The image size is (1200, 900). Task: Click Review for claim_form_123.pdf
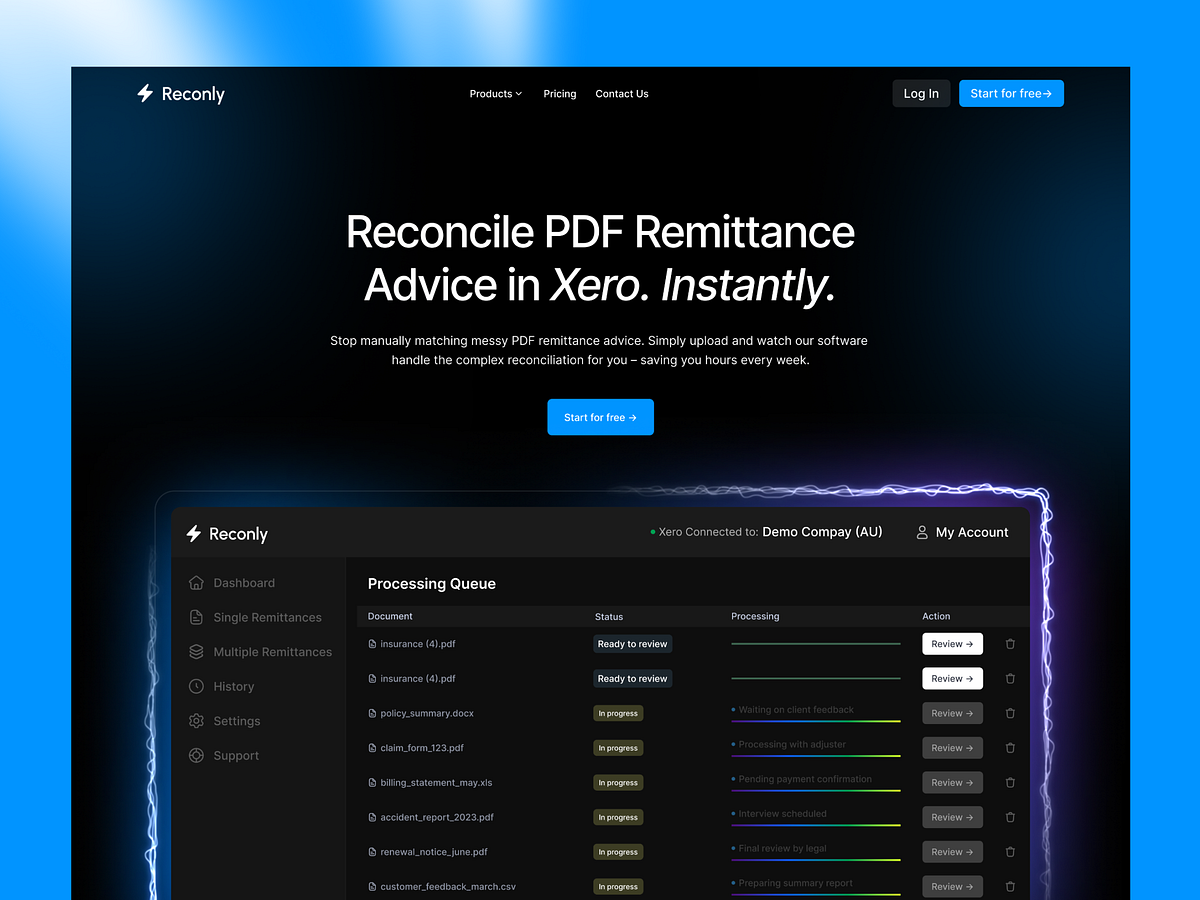[952, 748]
